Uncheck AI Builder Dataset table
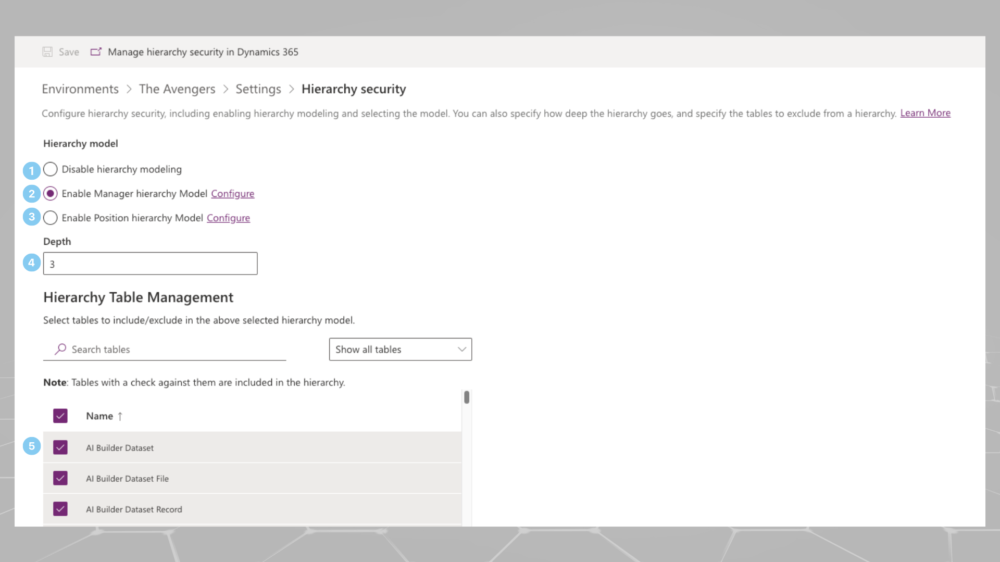Image resolution: width=1000 pixels, height=562 pixels. coord(61,447)
